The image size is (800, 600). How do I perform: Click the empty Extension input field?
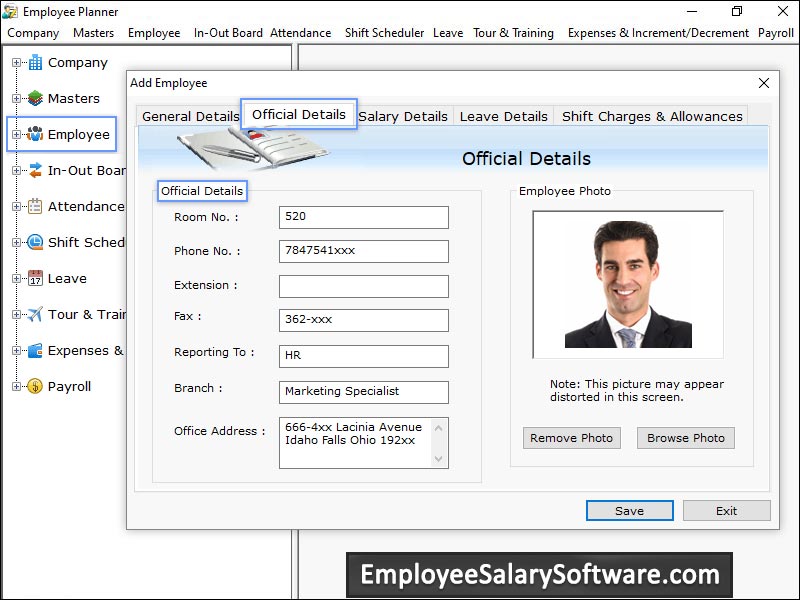[363, 286]
